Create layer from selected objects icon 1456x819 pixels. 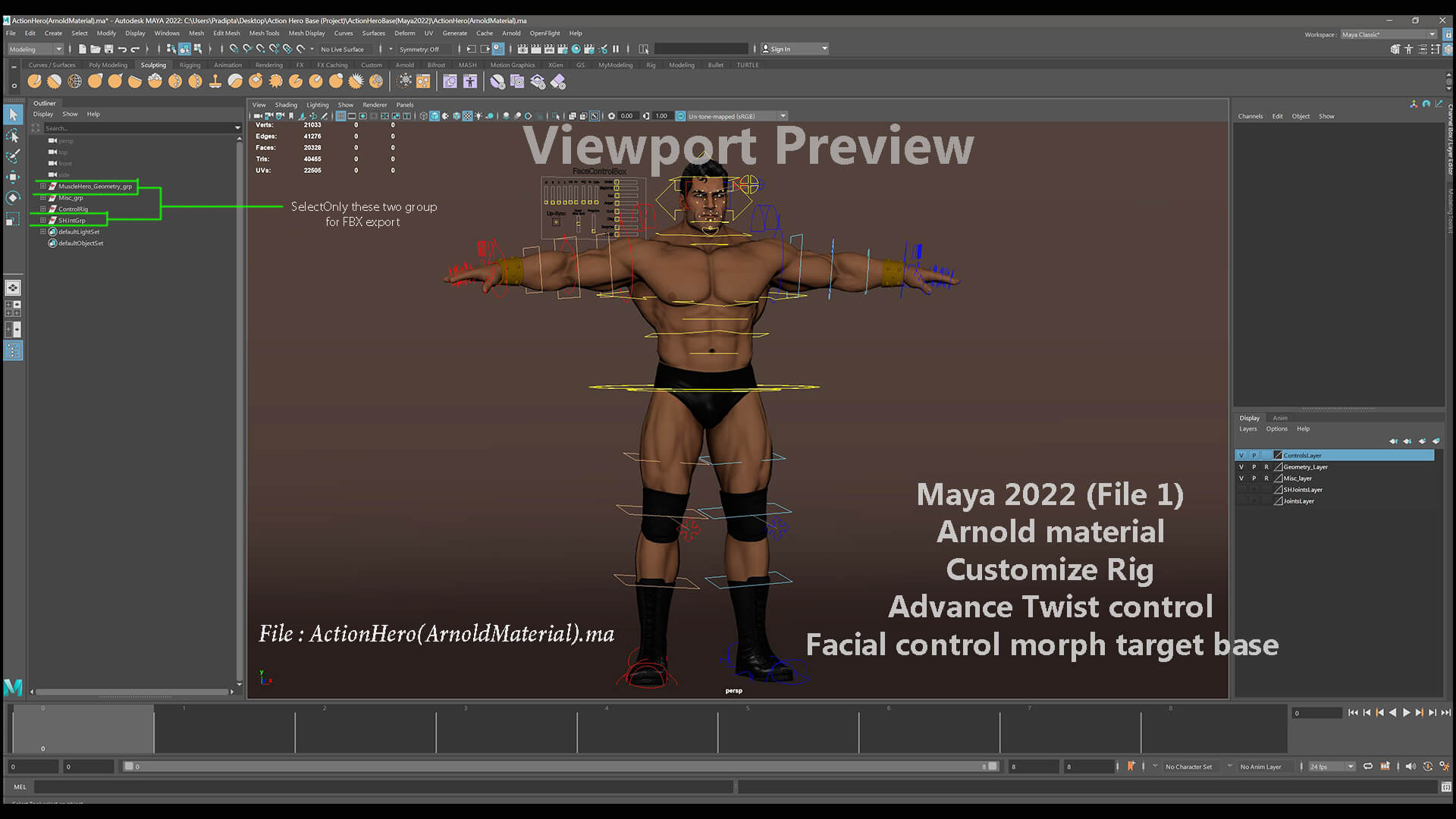(x=1436, y=441)
